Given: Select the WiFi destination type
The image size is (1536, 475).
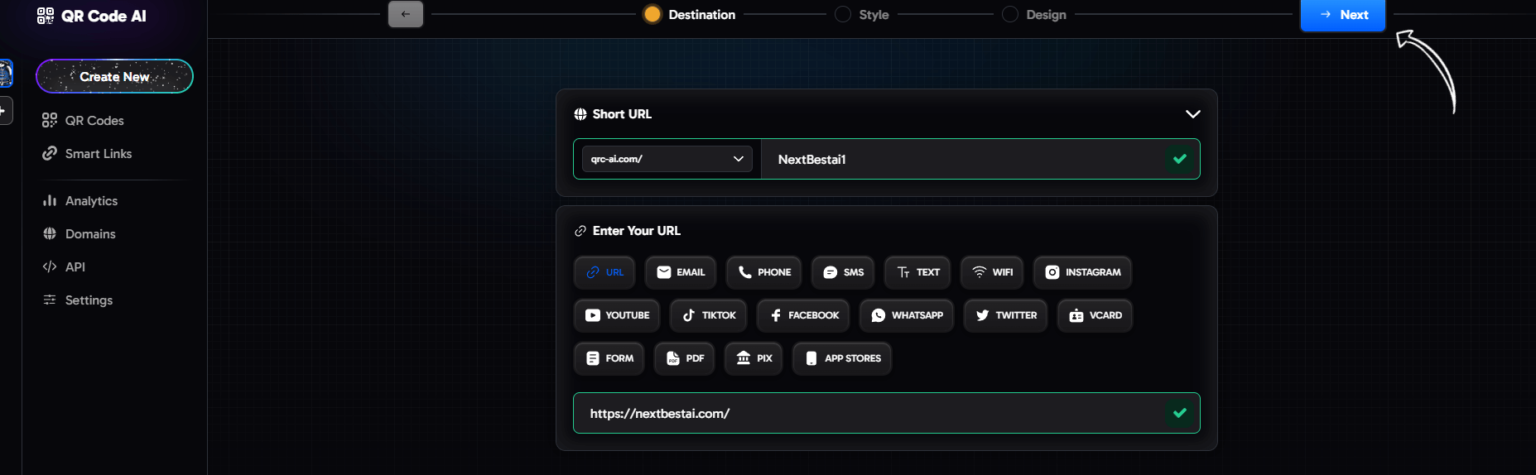Looking at the screenshot, I should coord(992,272).
